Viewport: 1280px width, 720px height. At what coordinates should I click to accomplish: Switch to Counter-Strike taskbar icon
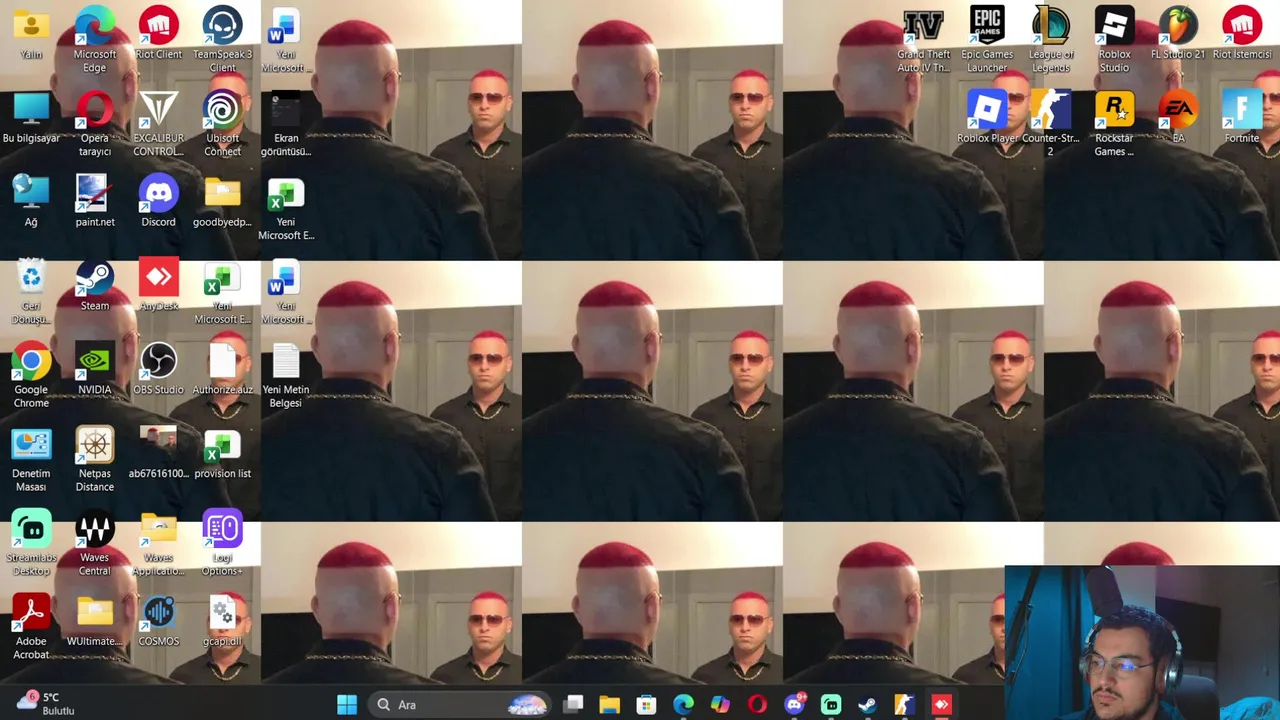point(904,705)
